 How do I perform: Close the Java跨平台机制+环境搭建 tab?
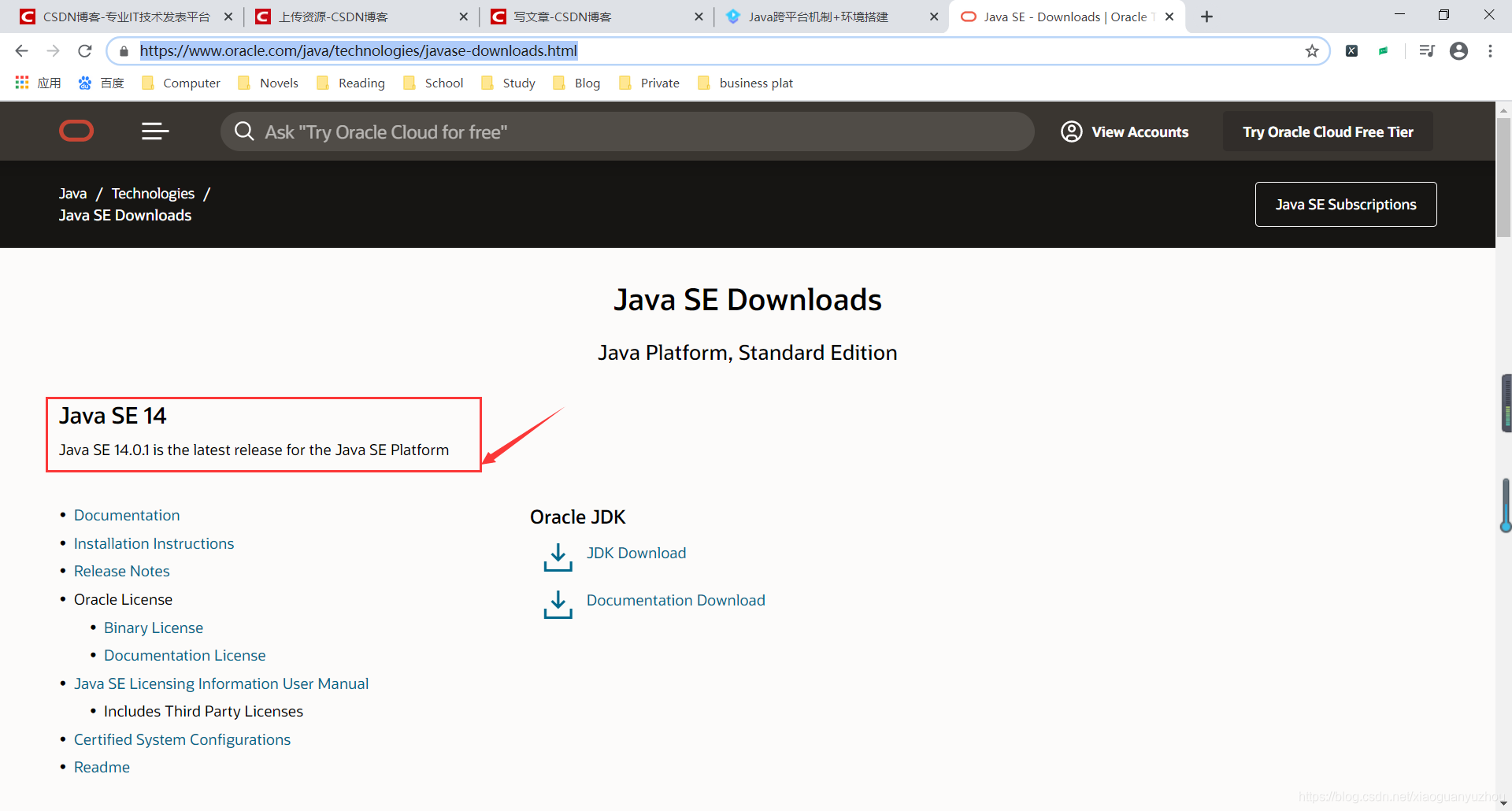(934, 17)
